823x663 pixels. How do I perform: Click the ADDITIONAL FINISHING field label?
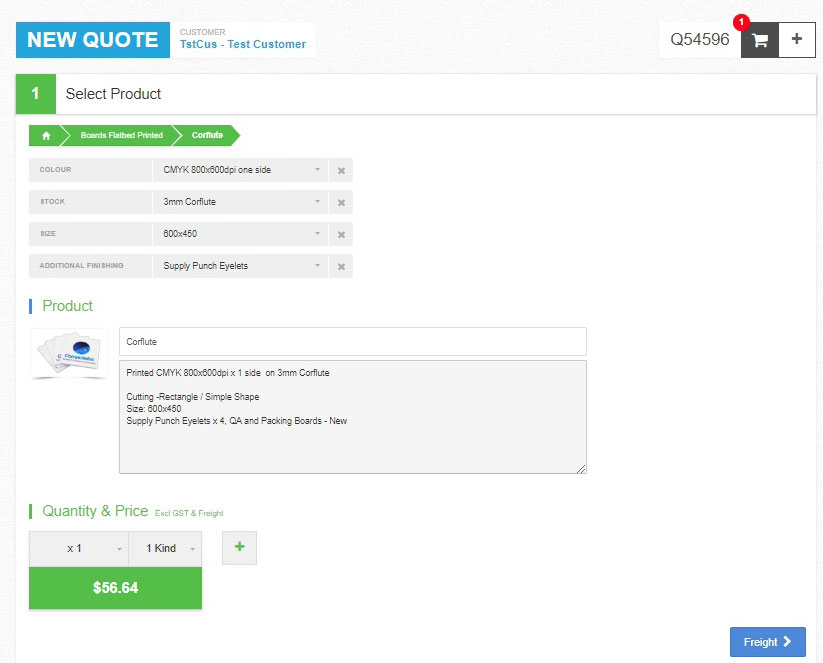(81, 266)
